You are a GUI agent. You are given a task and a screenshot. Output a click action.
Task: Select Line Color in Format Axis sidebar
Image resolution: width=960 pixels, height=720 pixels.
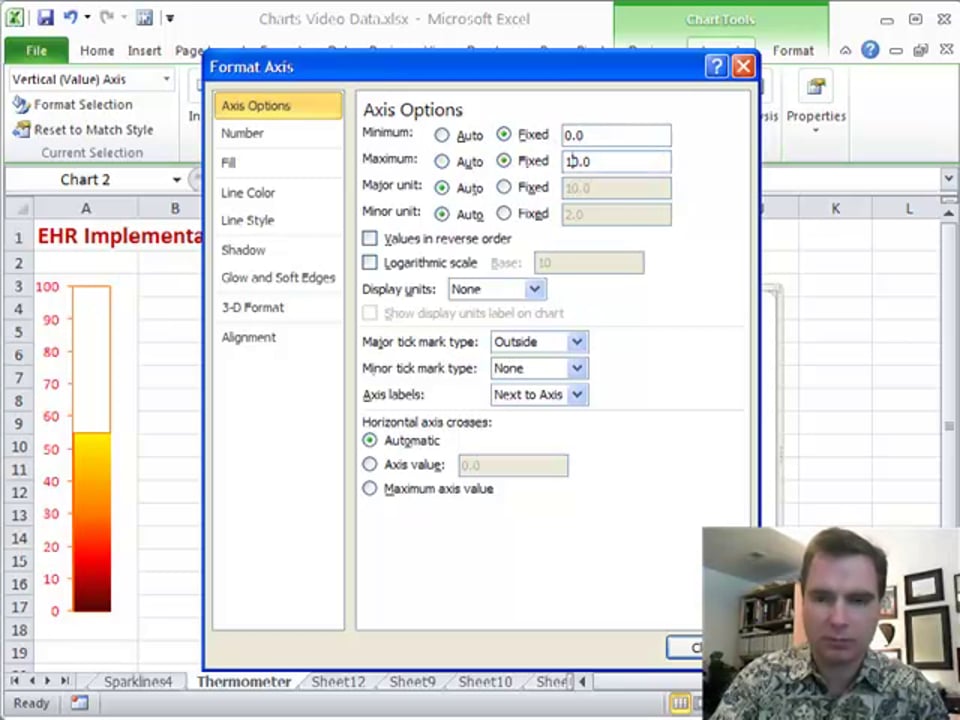(x=248, y=193)
